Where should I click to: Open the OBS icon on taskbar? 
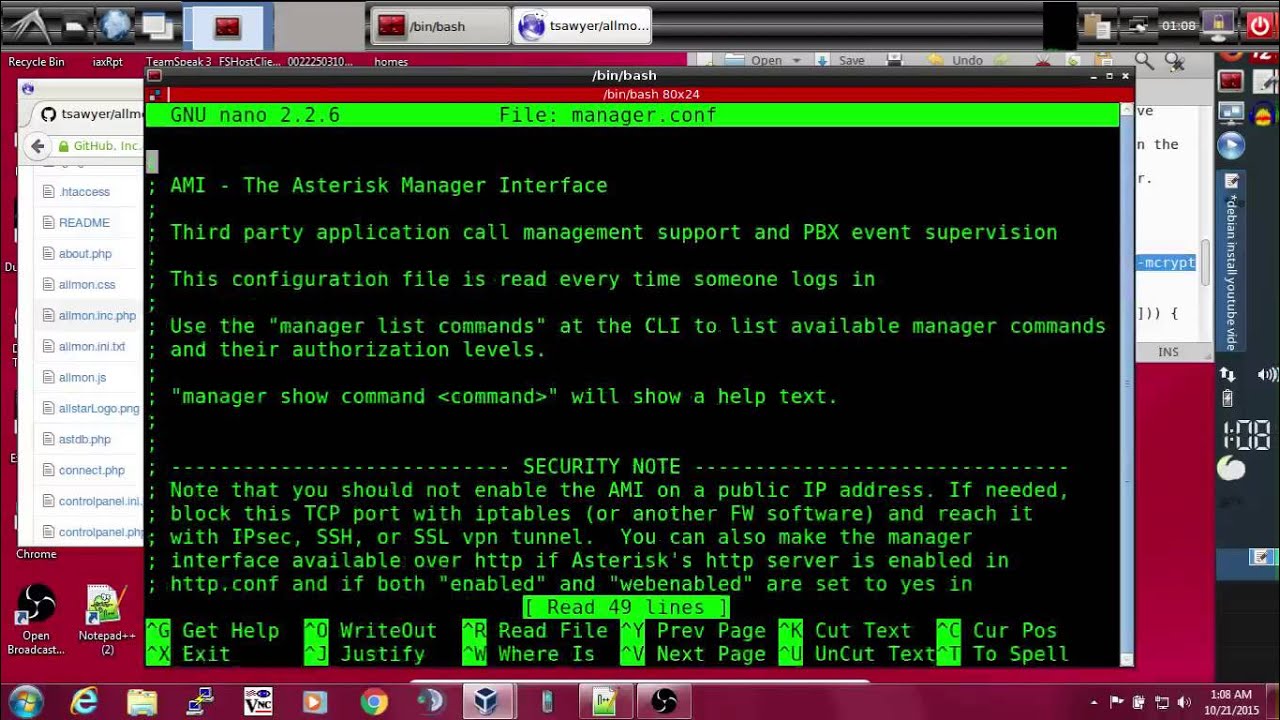(x=664, y=702)
